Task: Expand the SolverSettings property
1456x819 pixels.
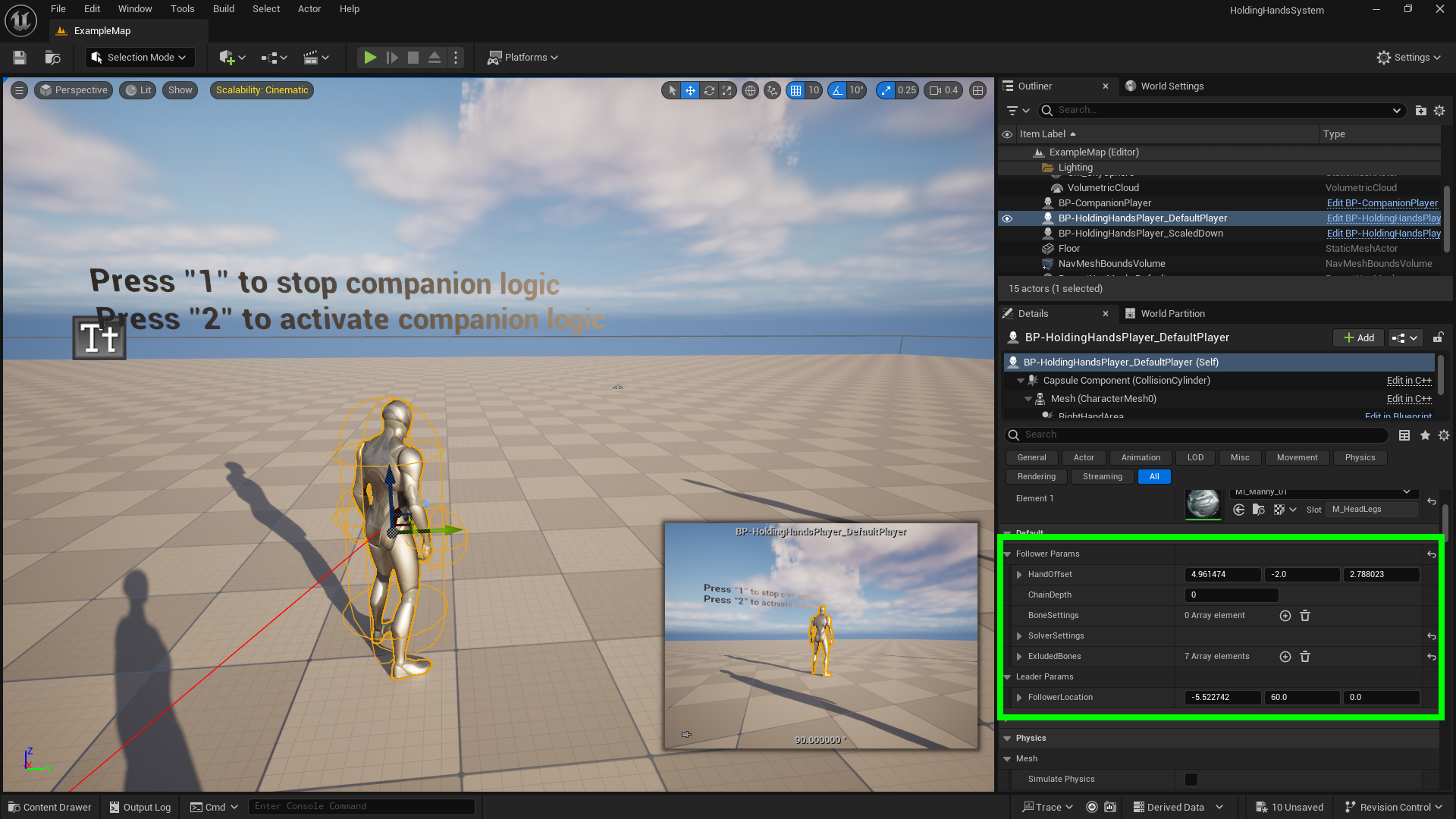Action: 1019,636
